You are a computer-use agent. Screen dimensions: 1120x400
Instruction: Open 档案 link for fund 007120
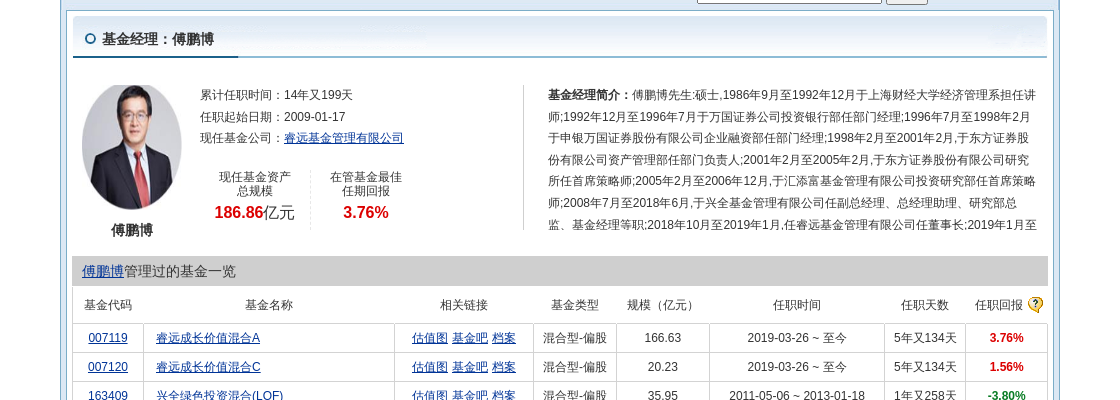coord(504,367)
